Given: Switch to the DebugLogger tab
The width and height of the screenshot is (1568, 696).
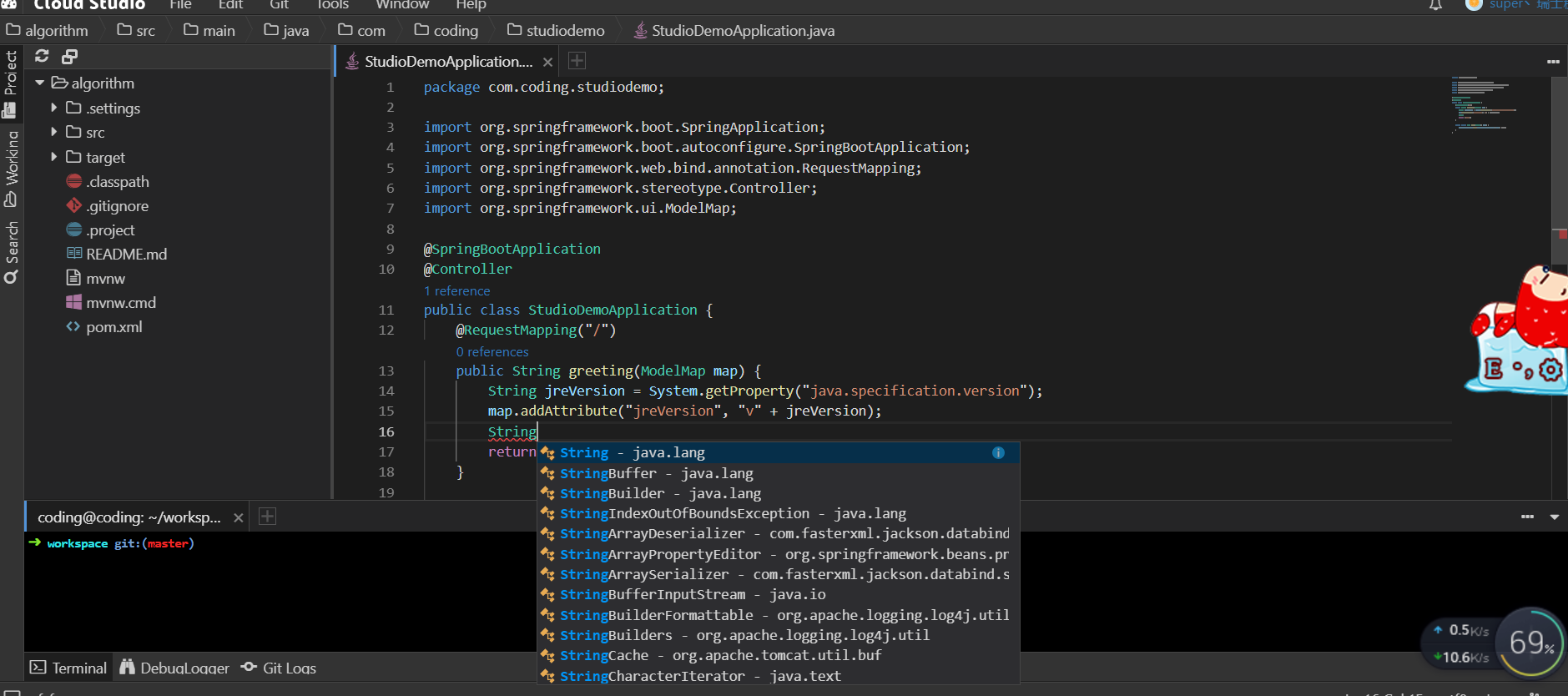Looking at the screenshot, I should (x=174, y=668).
